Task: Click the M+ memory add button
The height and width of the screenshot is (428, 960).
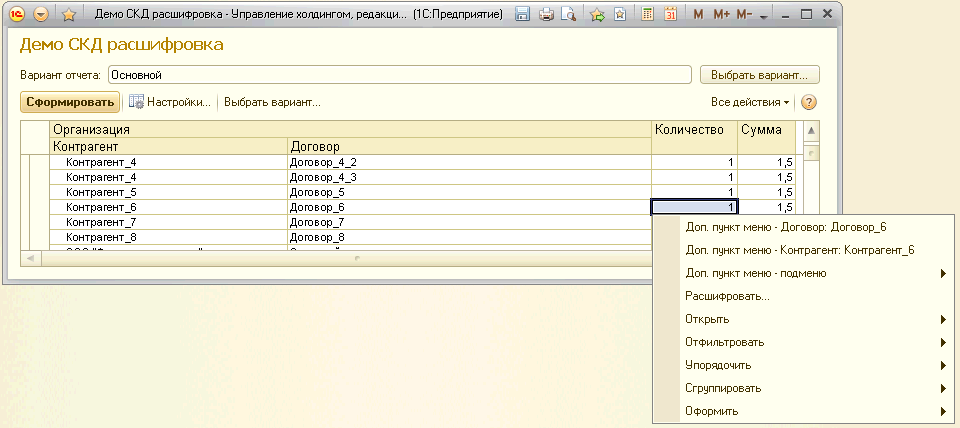Action: point(721,15)
